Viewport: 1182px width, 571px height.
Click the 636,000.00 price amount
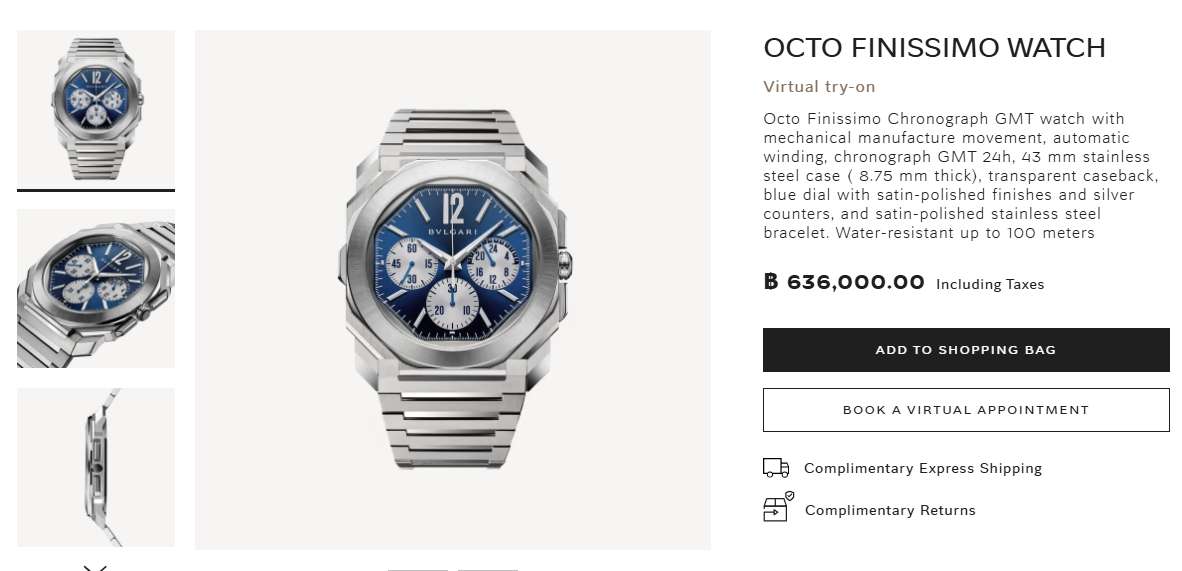point(855,282)
